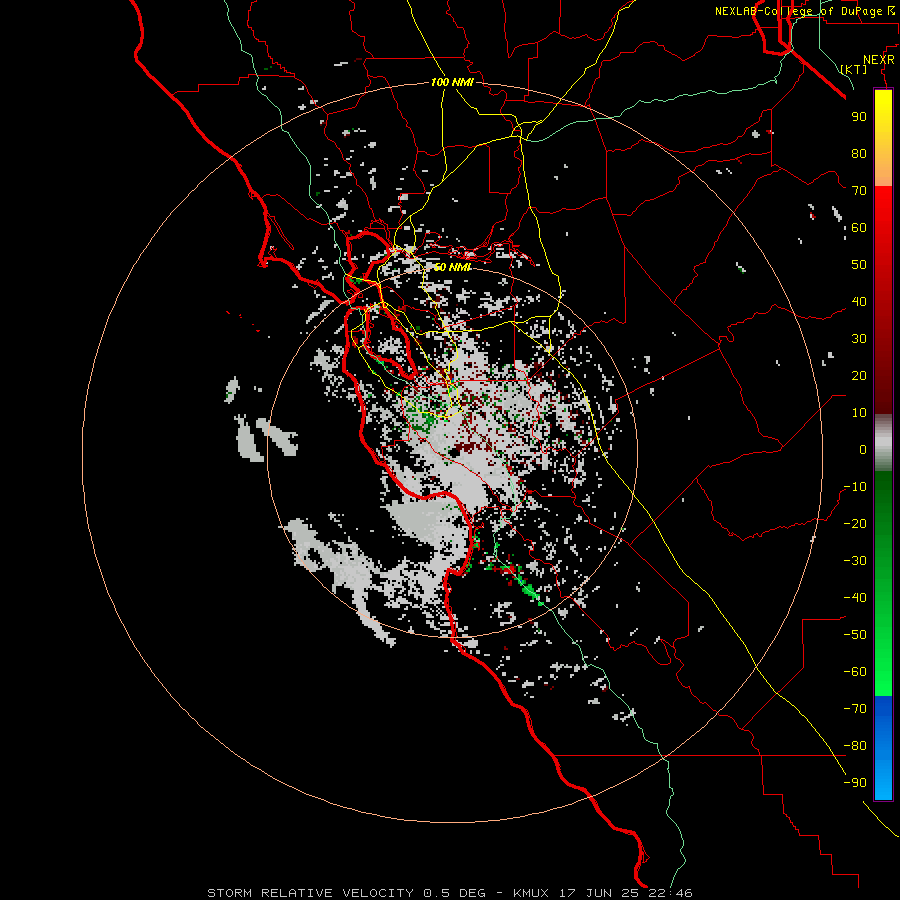Click the KMUX radar site identifier
Viewport: 900px width, 900px height.
tap(531, 893)
